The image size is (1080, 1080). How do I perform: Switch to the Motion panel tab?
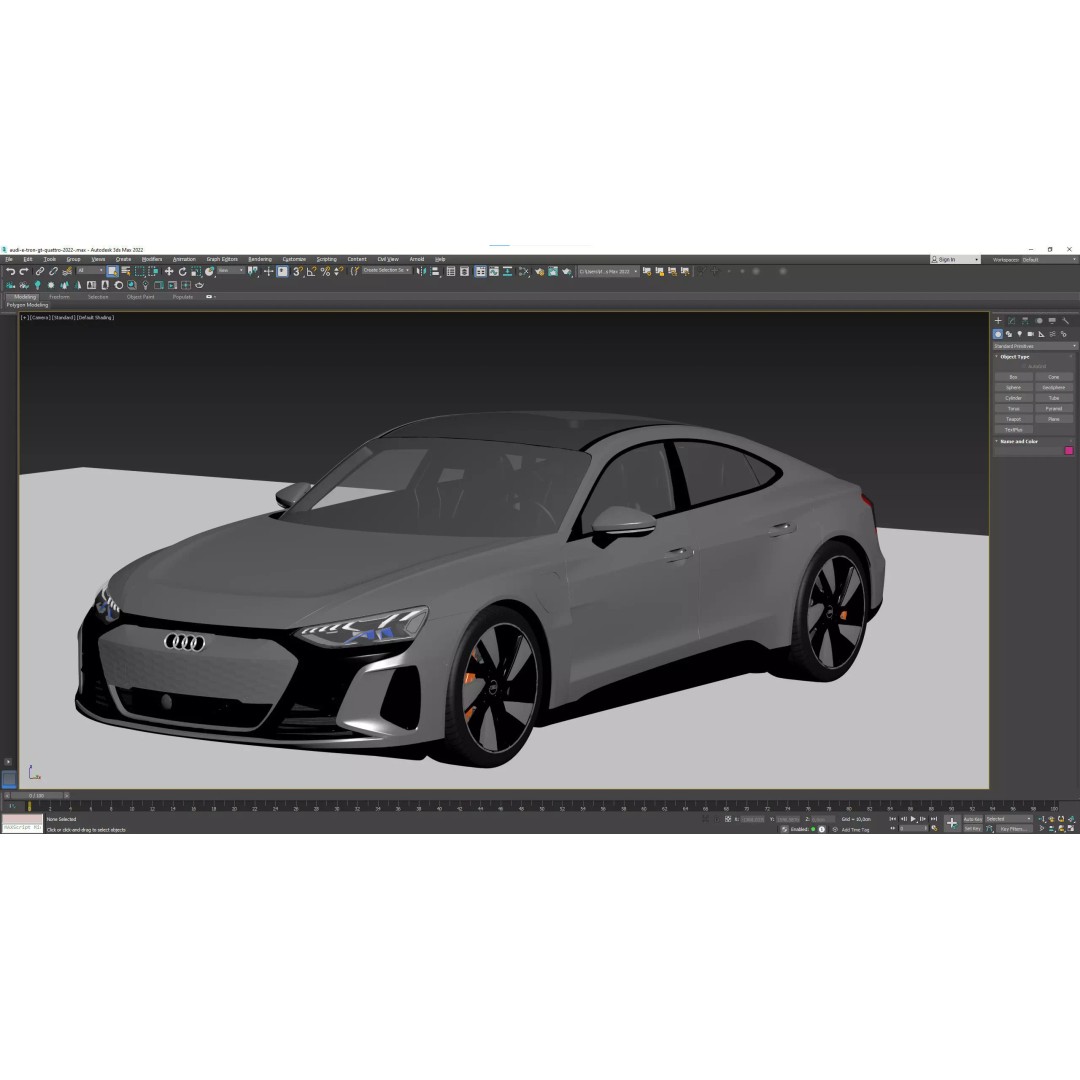pos(1039,320)
